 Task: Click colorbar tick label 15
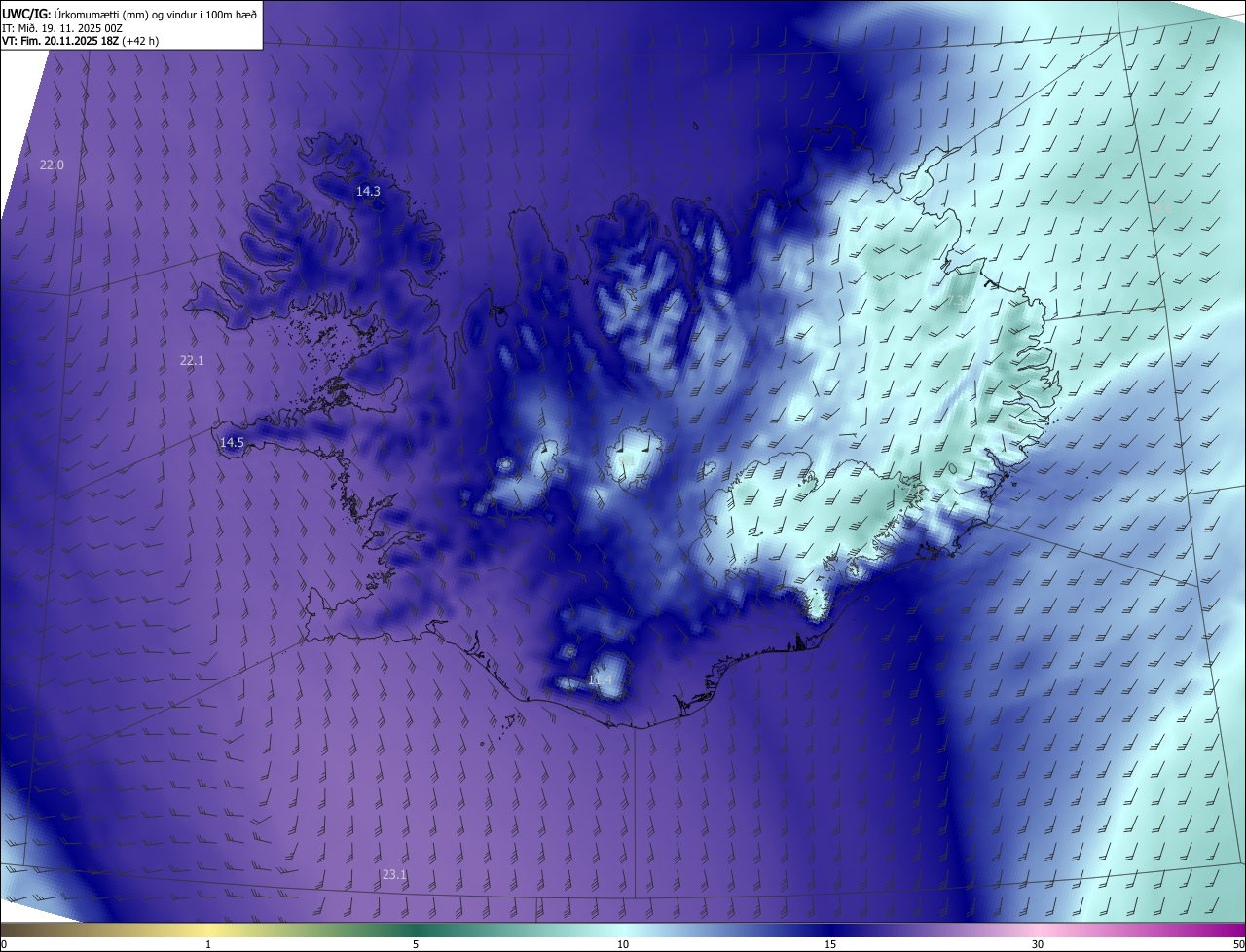point(830,944)
